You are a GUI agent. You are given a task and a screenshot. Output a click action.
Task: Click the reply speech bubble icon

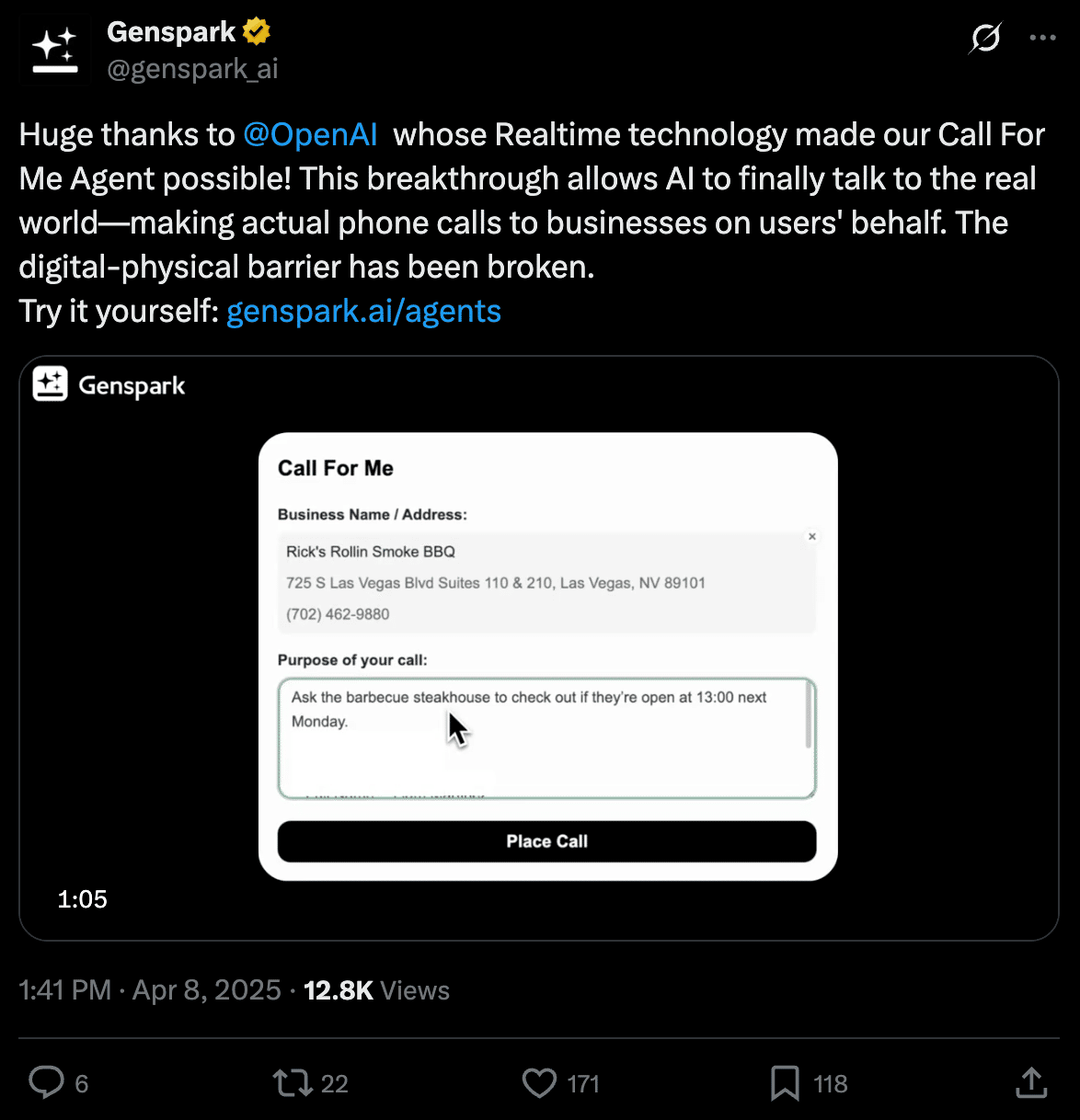tap(46, 1082)
